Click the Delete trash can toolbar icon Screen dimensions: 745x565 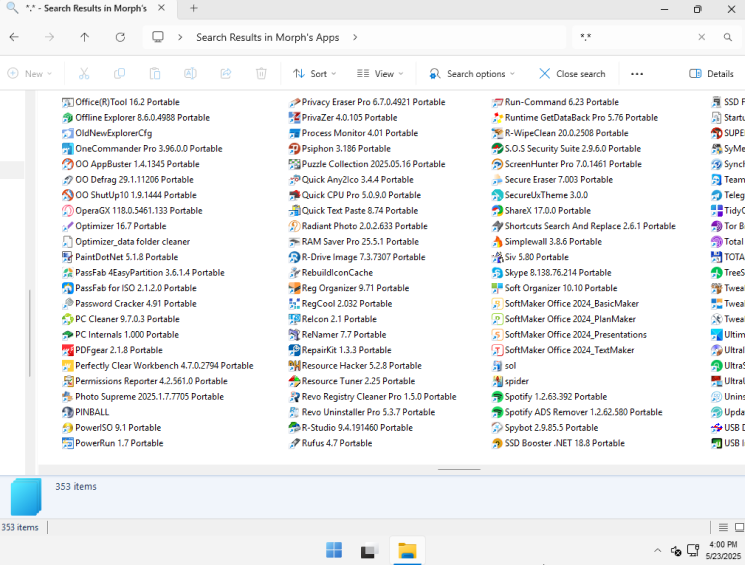pos(261,74)
